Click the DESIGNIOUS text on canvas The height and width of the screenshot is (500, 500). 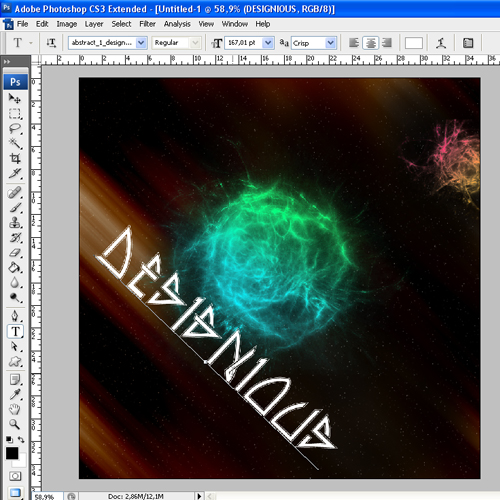(x=217, y=338)
